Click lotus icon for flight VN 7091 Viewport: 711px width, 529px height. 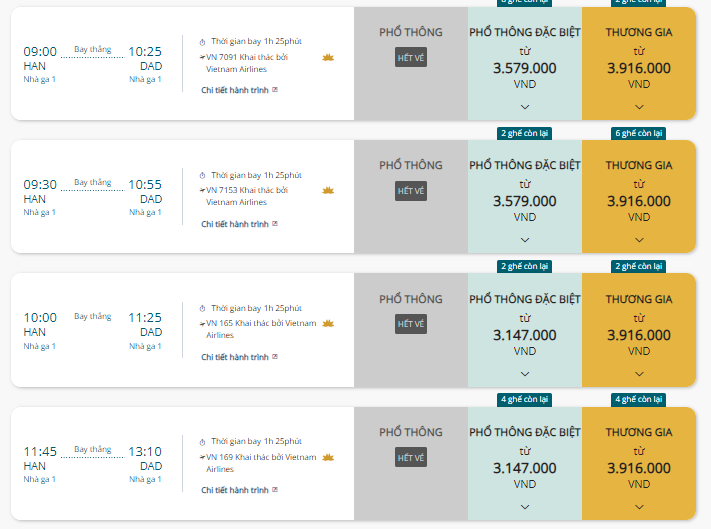pos(328,58)
